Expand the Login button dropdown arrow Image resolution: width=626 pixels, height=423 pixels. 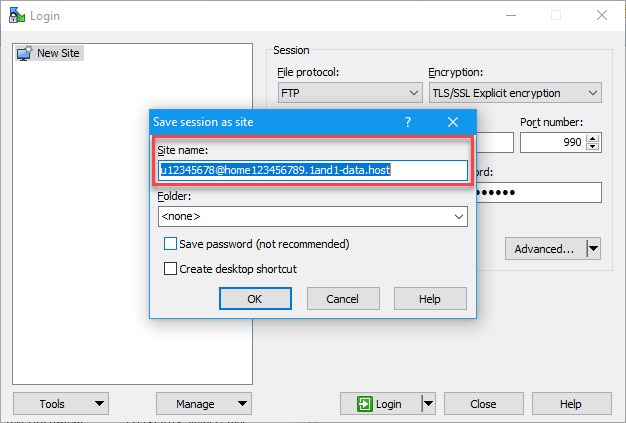[x=428, y=404]
